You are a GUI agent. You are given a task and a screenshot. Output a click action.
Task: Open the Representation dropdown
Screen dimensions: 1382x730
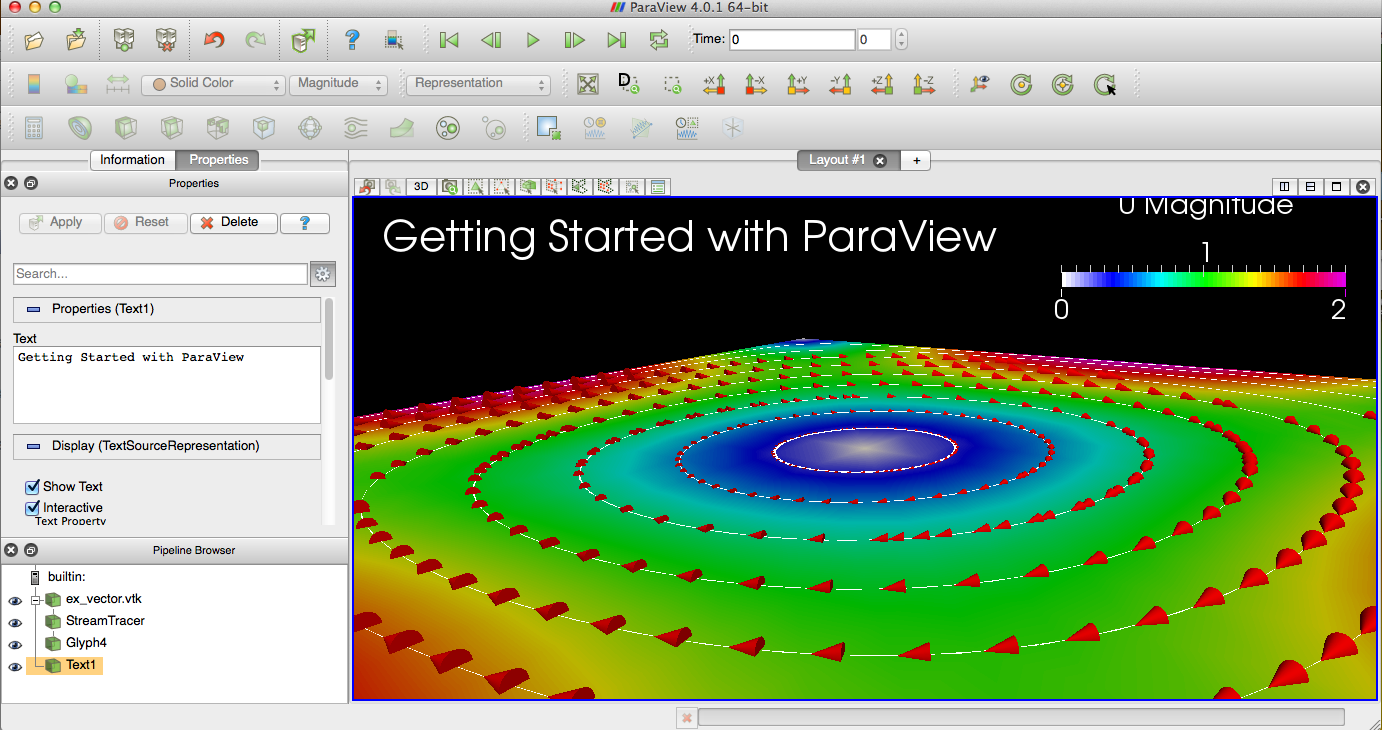478,84
